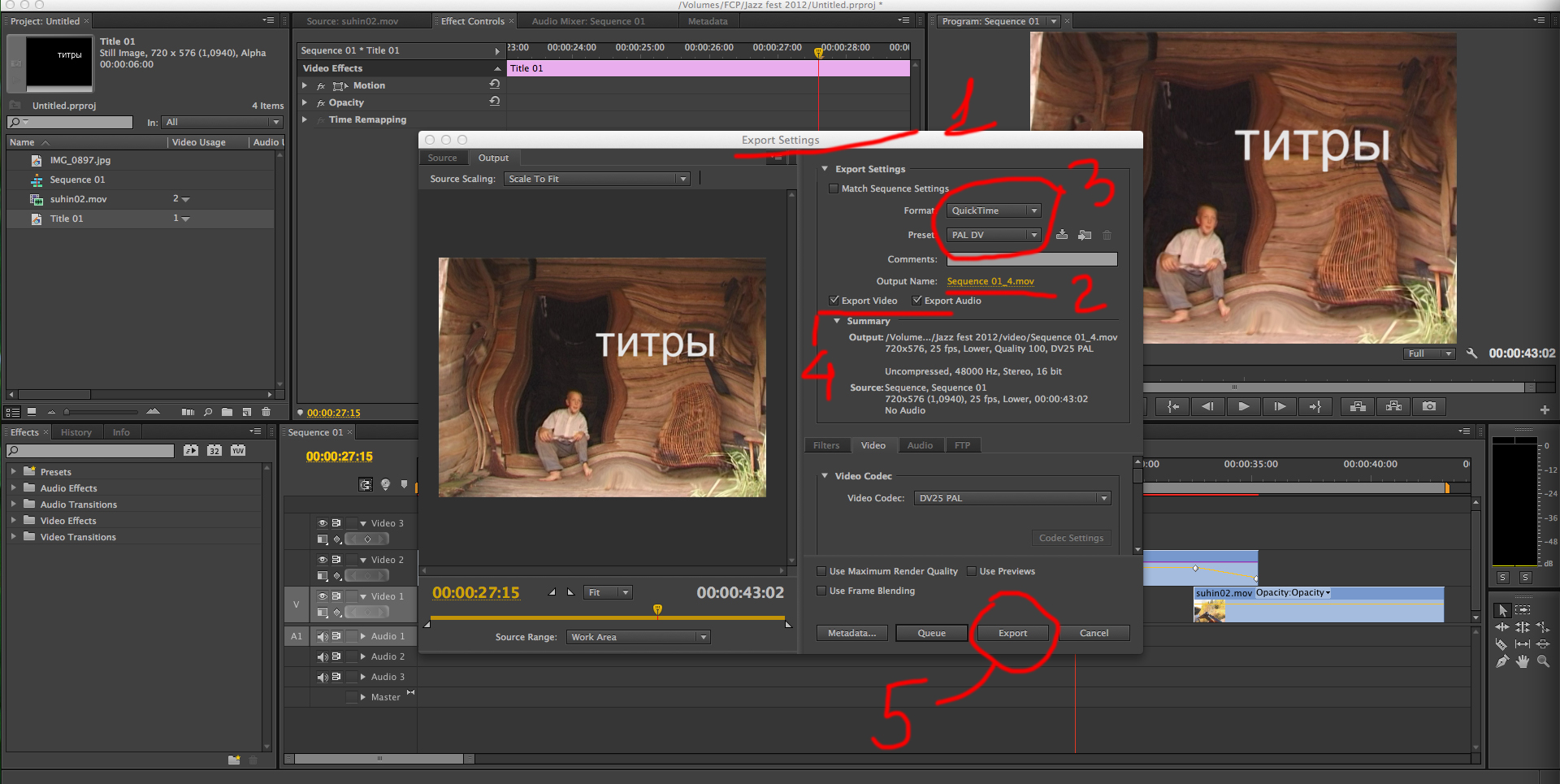Enable Use Maximum Render Quality
The image size is (1560, 784).
click(821, 571)
